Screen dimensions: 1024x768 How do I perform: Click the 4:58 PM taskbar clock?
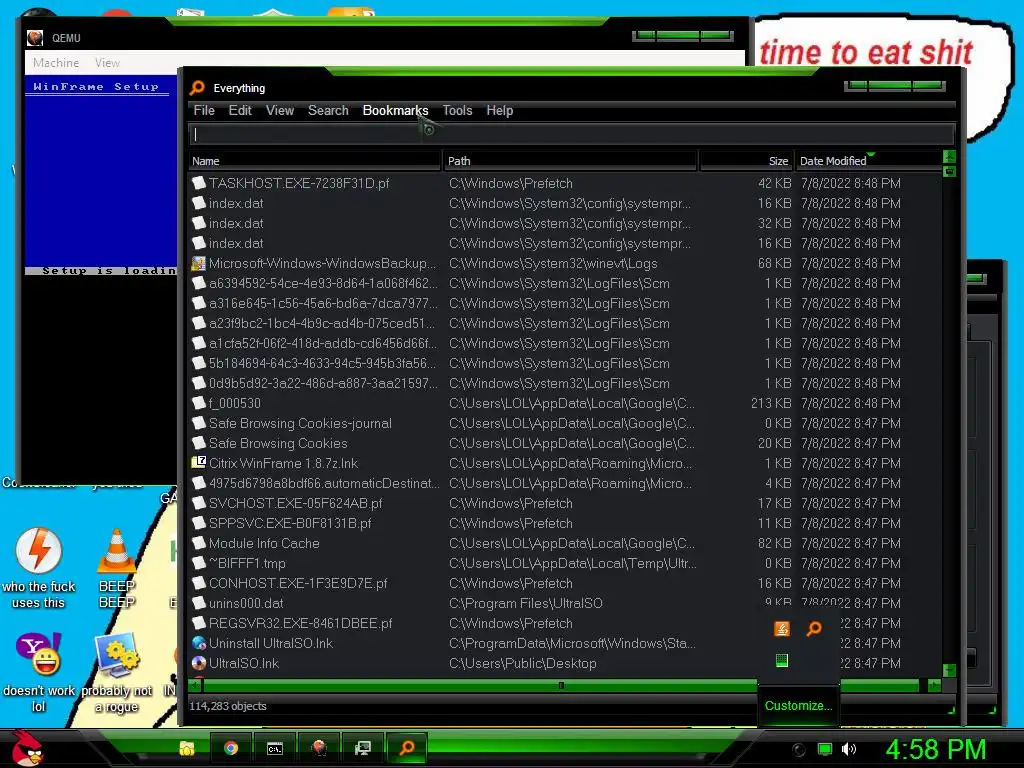coord(936,749)
